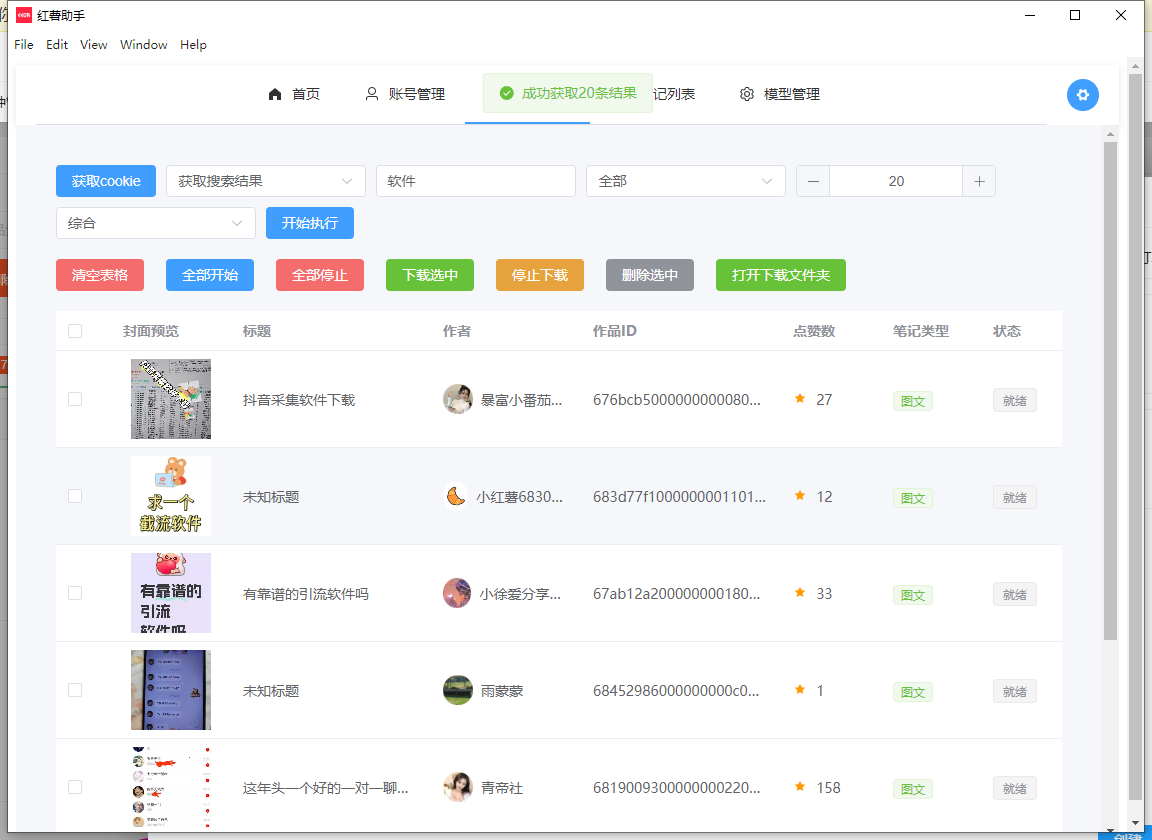This screenshot has height=840, width=1152.
Task: Click the model management gear icon
Action: tap(747, 94)
